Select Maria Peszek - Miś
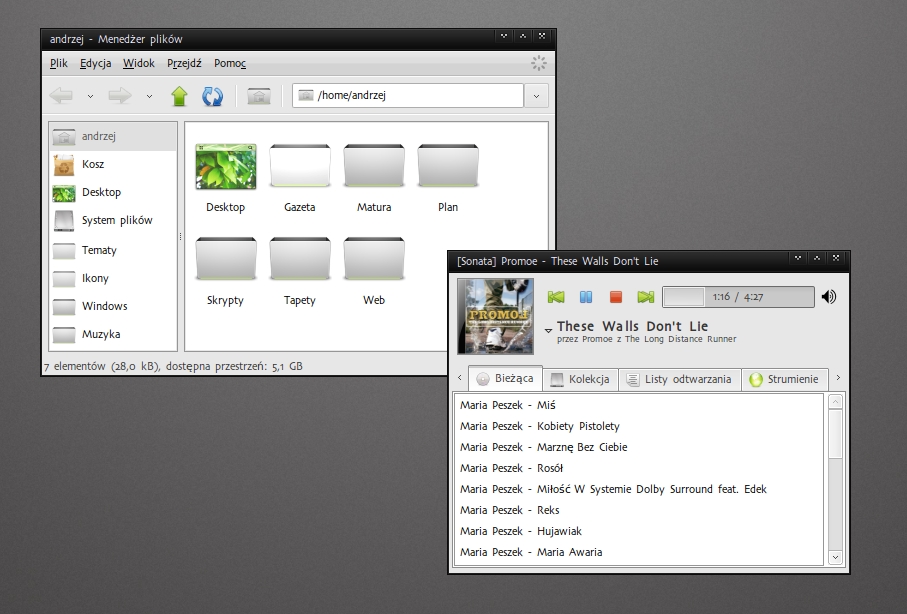Viewport: 907px width, 614px height. pyautogui.click(x=639, y=405)
